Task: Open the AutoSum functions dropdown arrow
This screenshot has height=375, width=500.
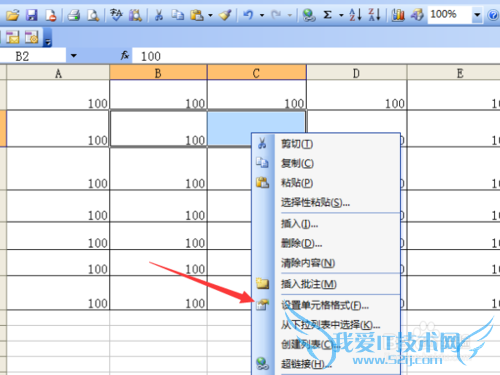Action: [x=341, y=15]
